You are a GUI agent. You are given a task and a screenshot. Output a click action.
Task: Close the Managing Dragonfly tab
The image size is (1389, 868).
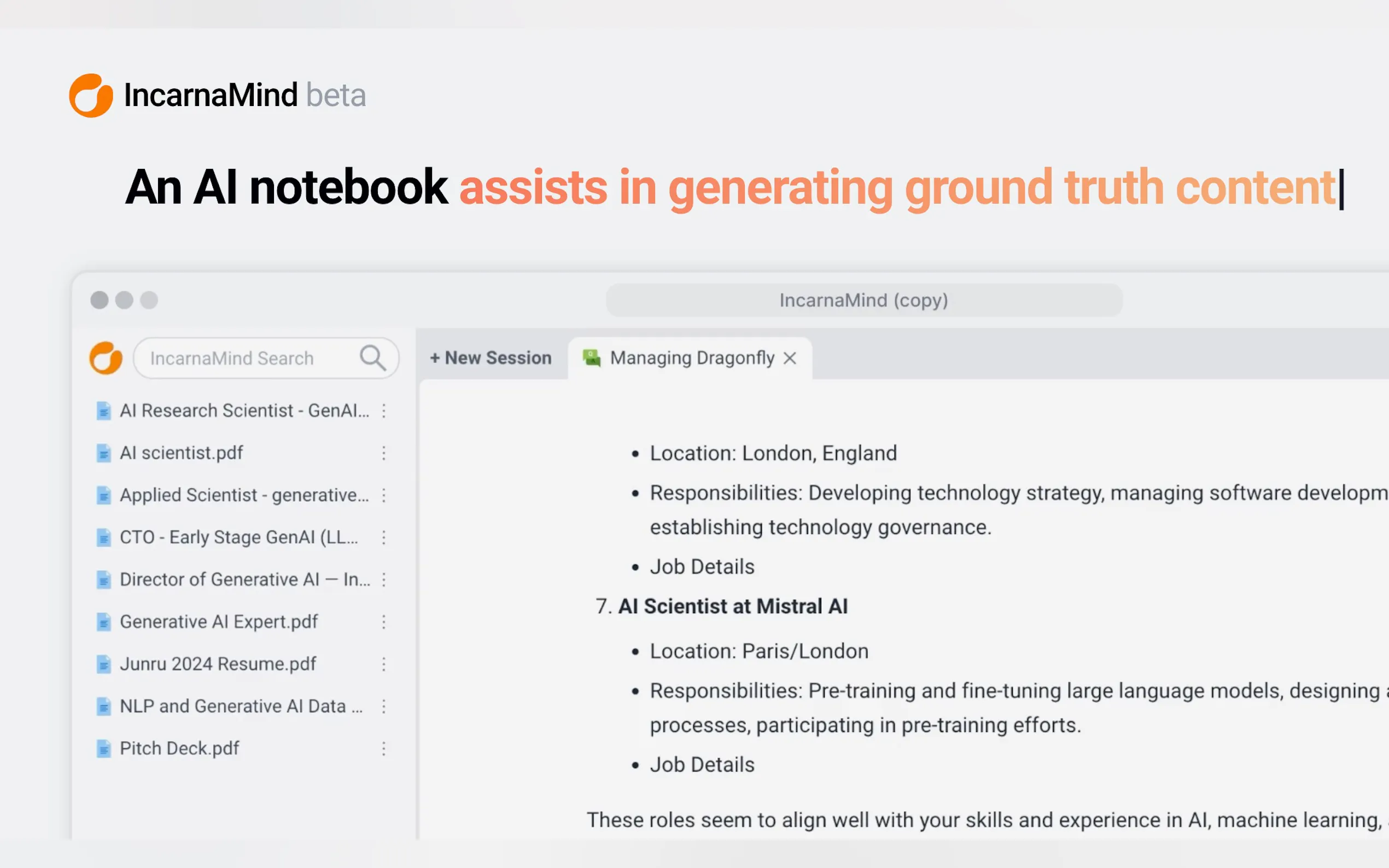click(790, 357)
